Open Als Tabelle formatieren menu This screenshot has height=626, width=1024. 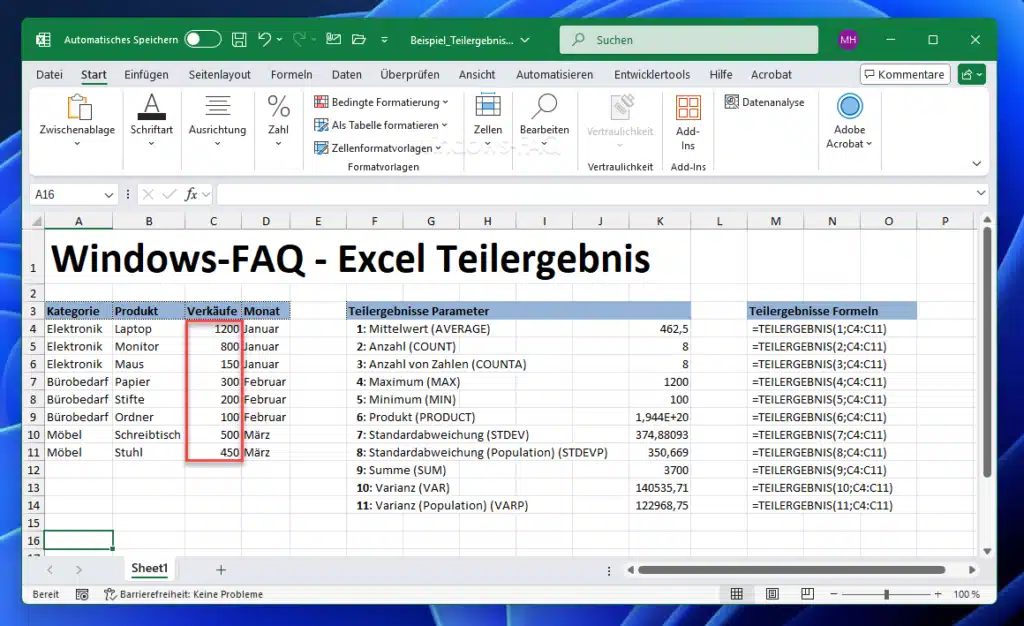(x=381, y=125)
